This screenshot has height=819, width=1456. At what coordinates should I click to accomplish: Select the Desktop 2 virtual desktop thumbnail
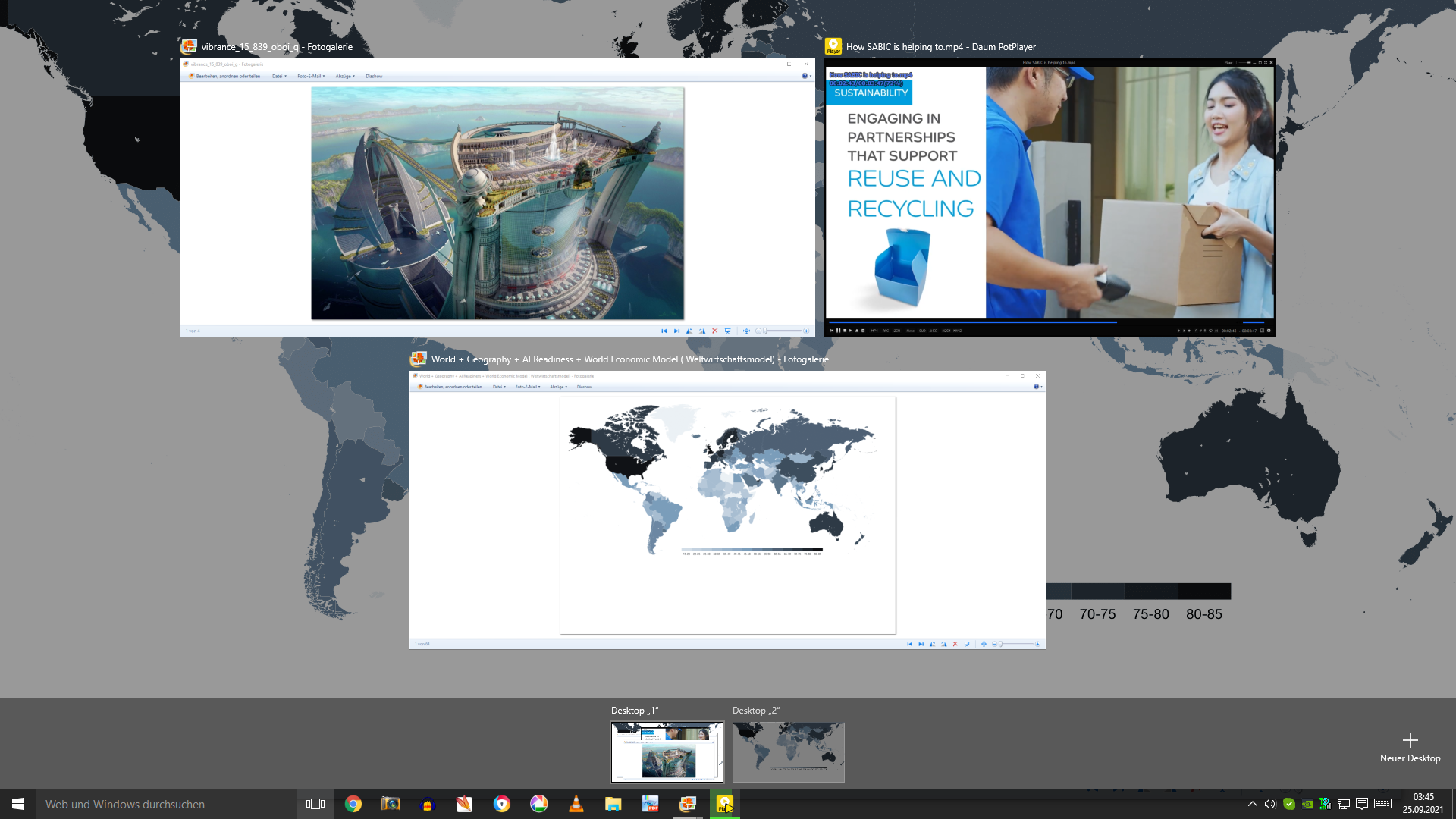pos(789,752)
